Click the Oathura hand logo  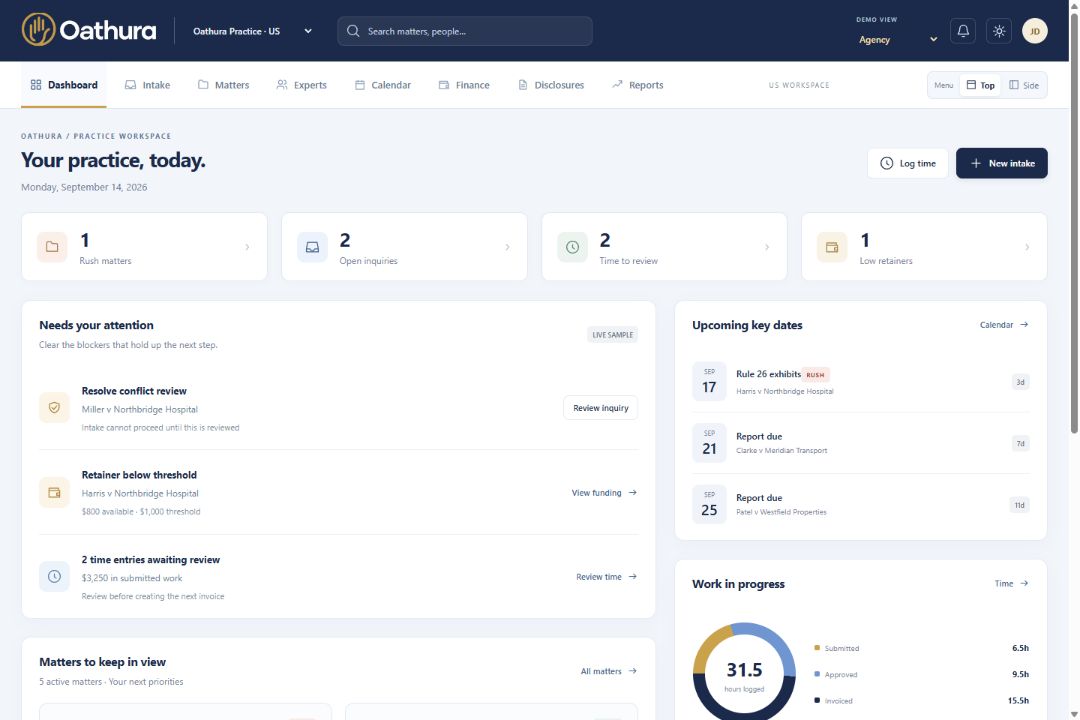39,30
